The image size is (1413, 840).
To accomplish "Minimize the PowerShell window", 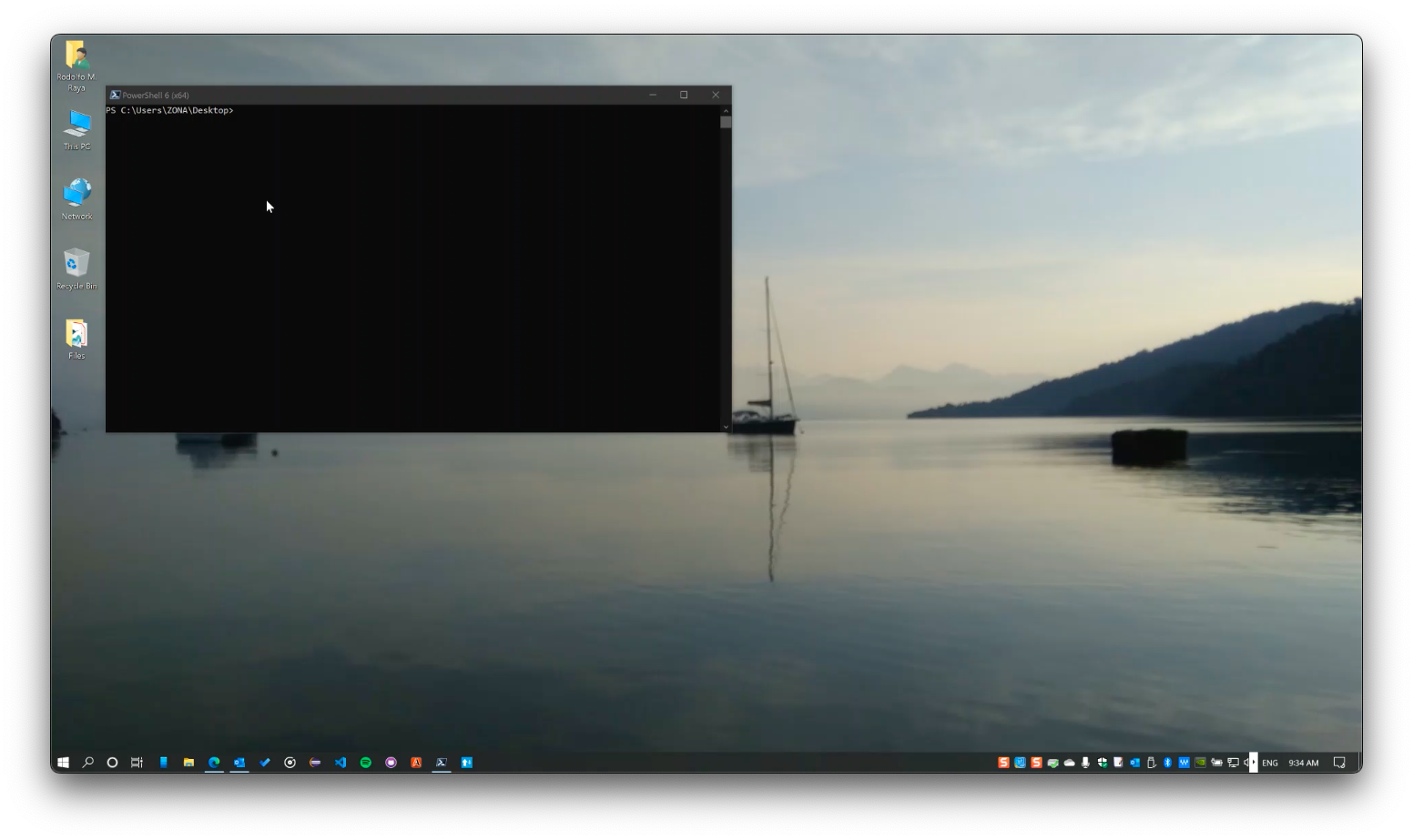I will pos(653,95).
